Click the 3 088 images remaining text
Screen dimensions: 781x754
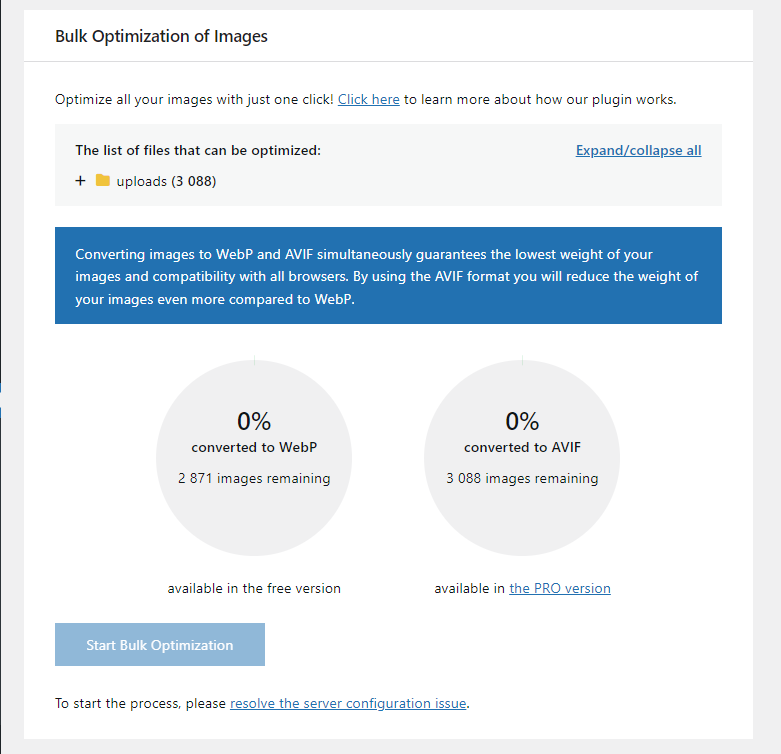click(x=522, y=478)
